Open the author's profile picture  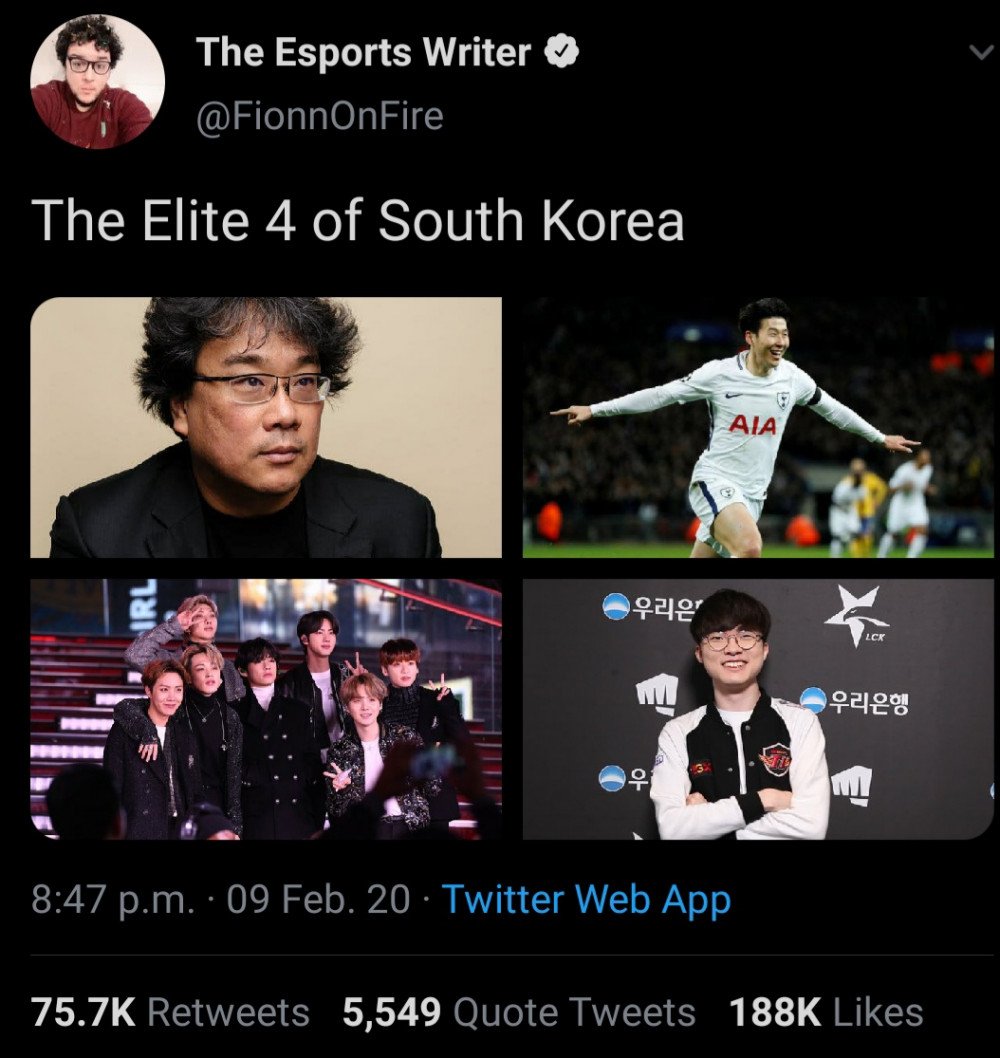(x=97, y=80)
